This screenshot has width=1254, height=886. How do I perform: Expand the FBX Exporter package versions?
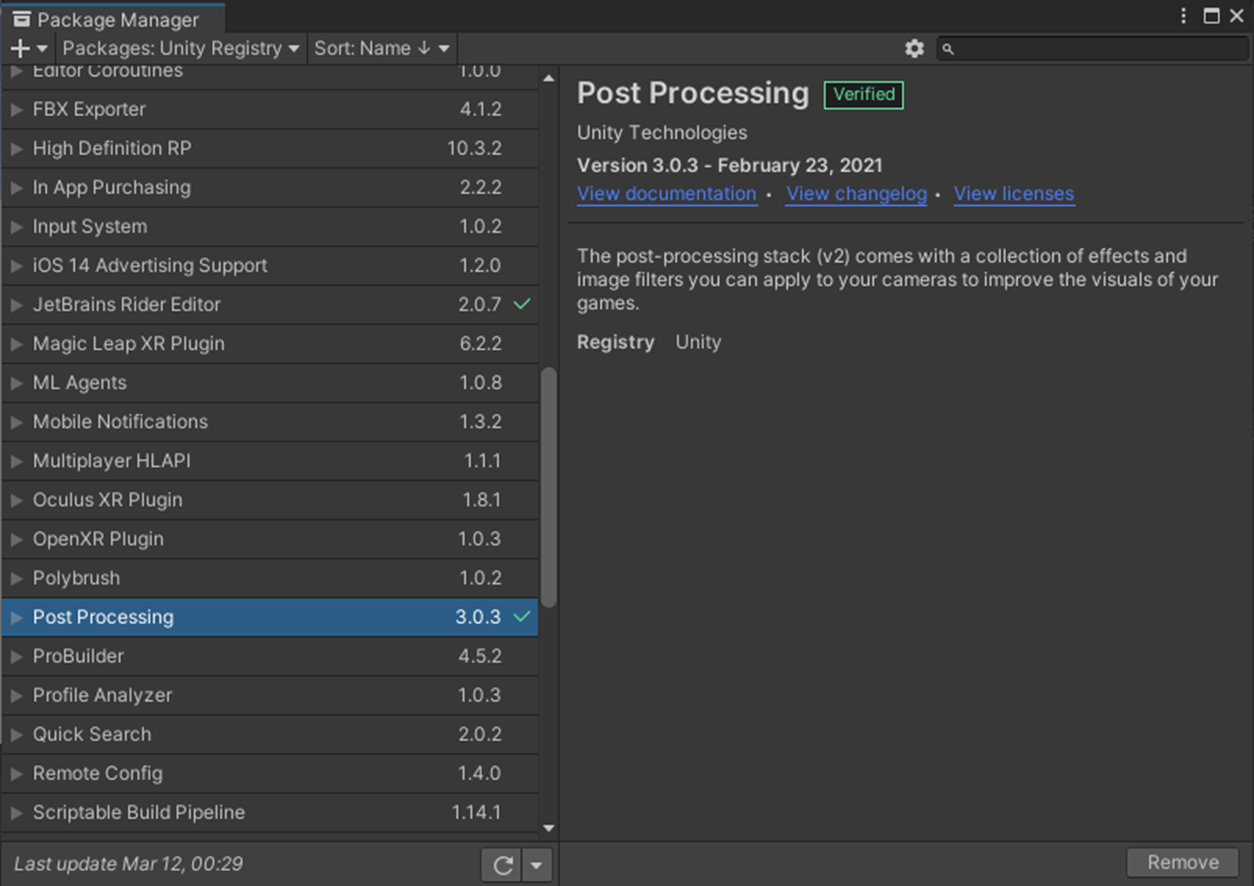coord(16,109)
